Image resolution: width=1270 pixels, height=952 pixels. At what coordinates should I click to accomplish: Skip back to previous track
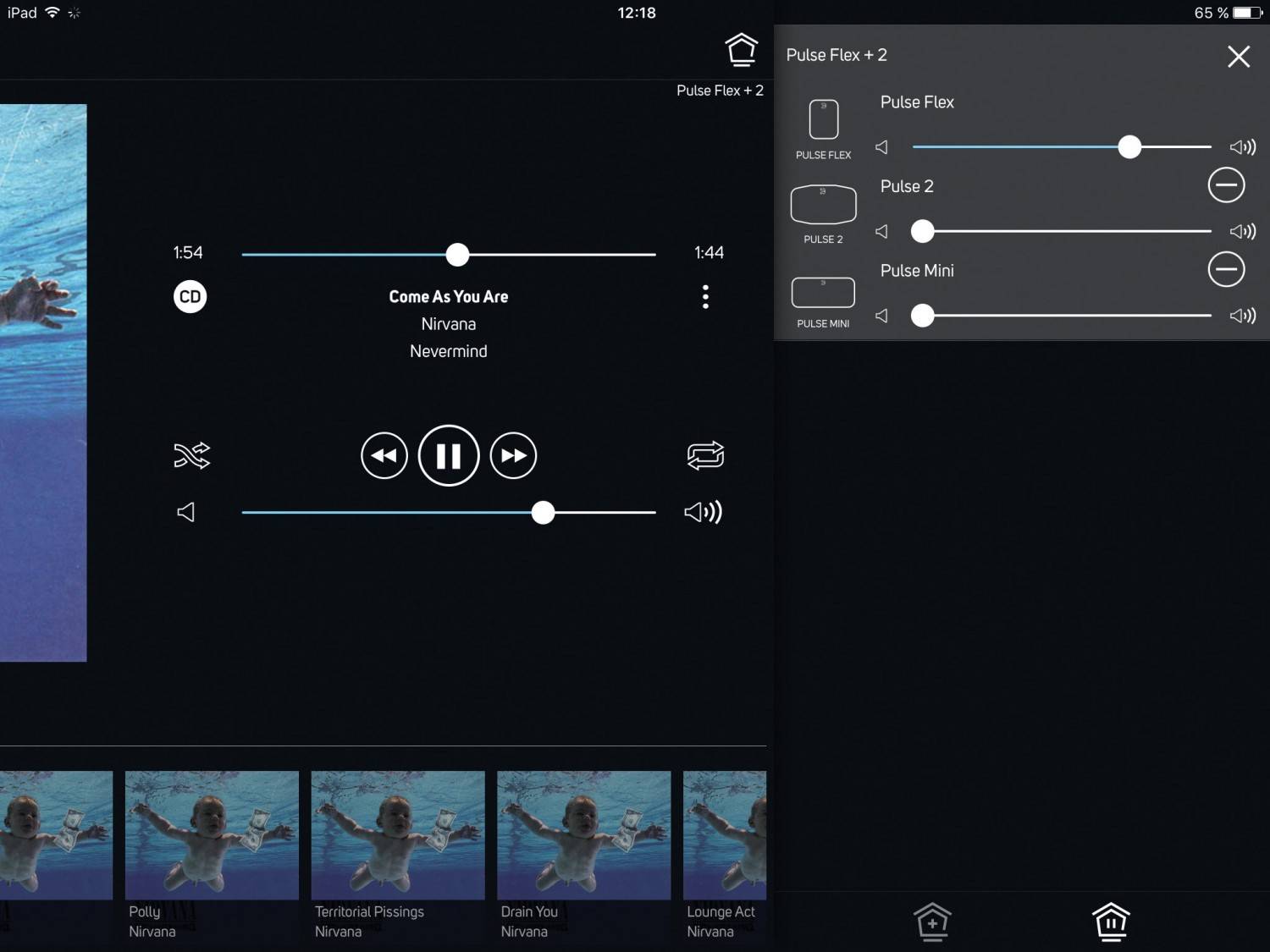[x=384, y=455]
